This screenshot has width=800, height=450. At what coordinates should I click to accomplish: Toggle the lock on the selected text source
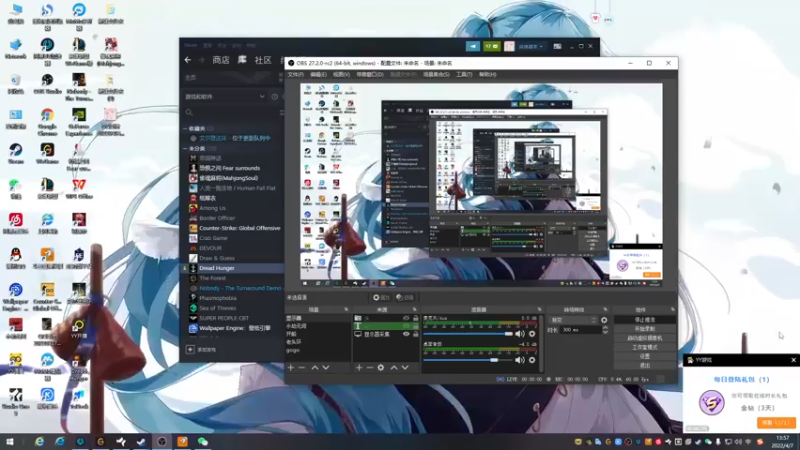[416, 326]
